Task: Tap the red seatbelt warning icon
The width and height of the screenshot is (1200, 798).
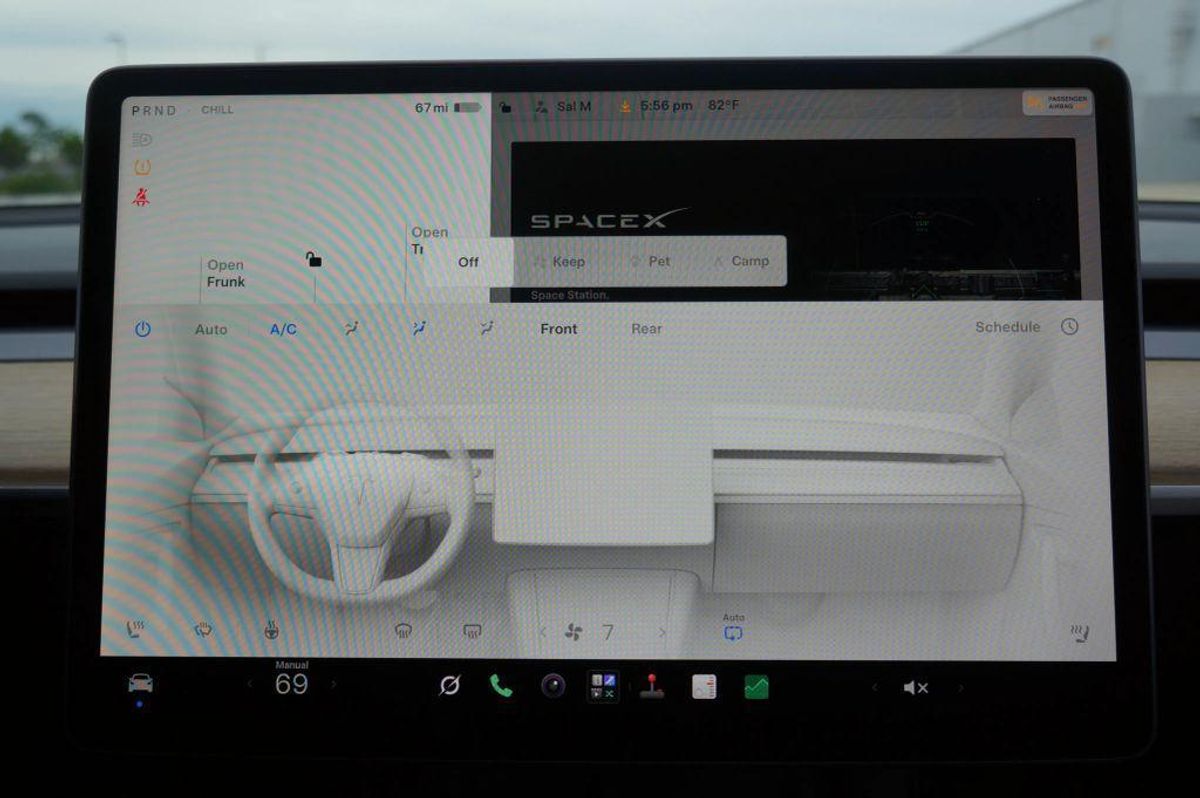Action: click(142, 197)
